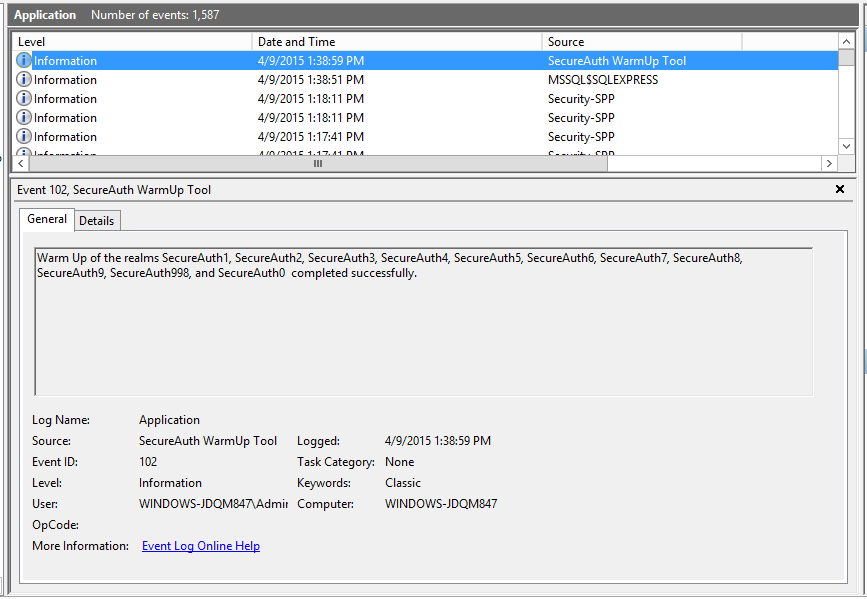
Task: Click the event list scroll down arrow
Action: [x=846, y=146]
